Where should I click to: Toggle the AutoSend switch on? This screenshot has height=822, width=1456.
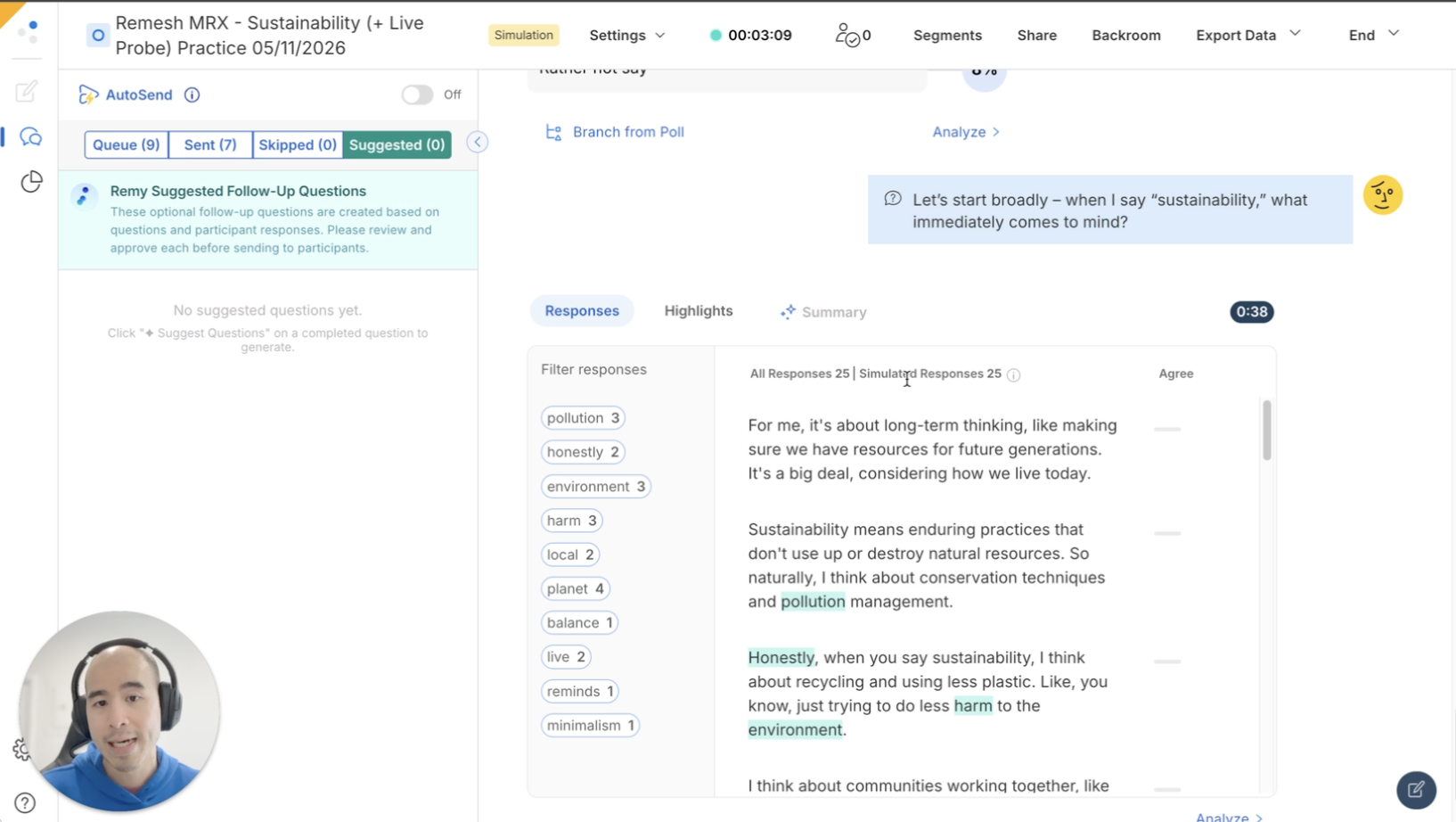(417, 95)
